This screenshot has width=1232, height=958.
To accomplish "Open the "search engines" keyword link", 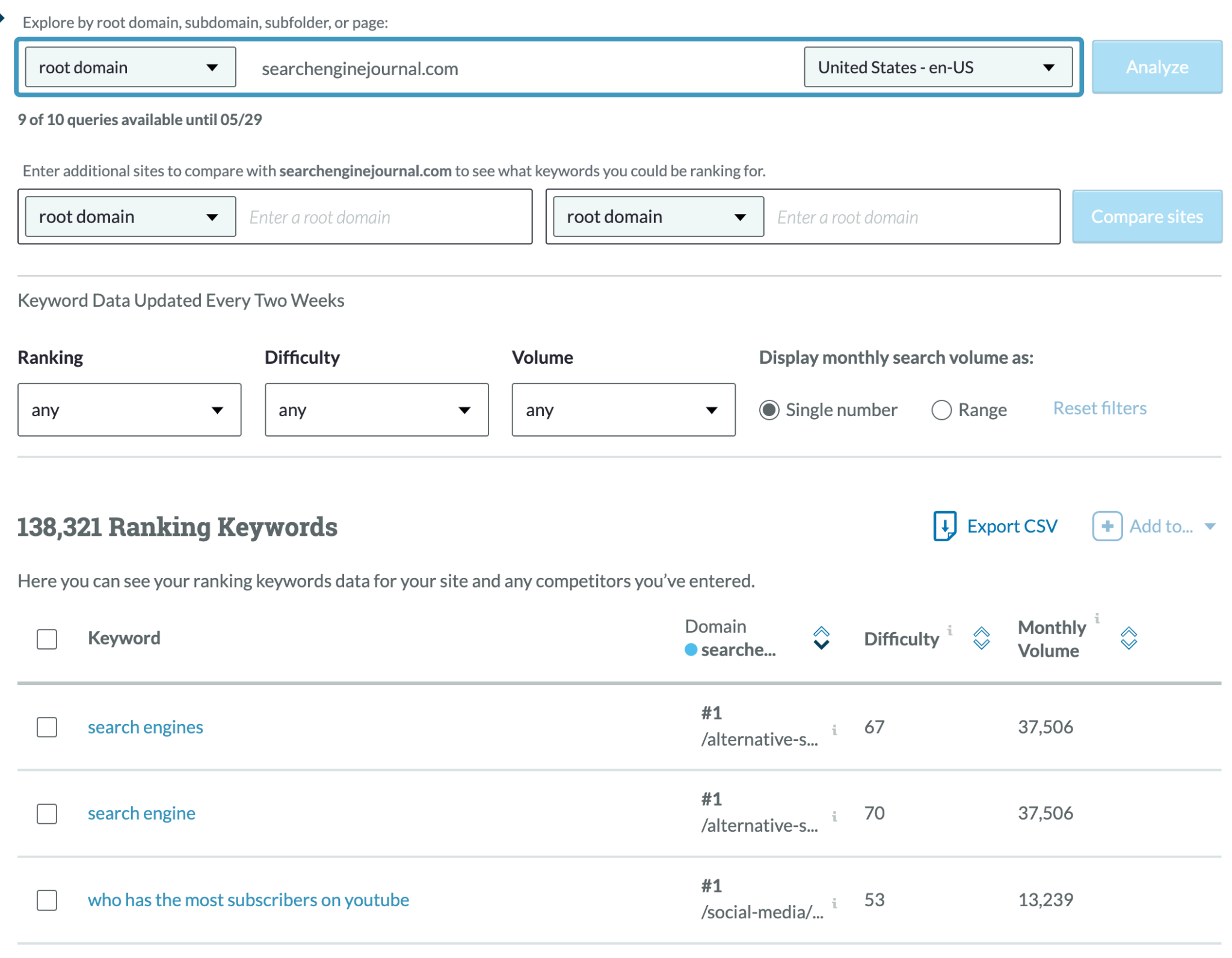I will [x=145, y=727].
